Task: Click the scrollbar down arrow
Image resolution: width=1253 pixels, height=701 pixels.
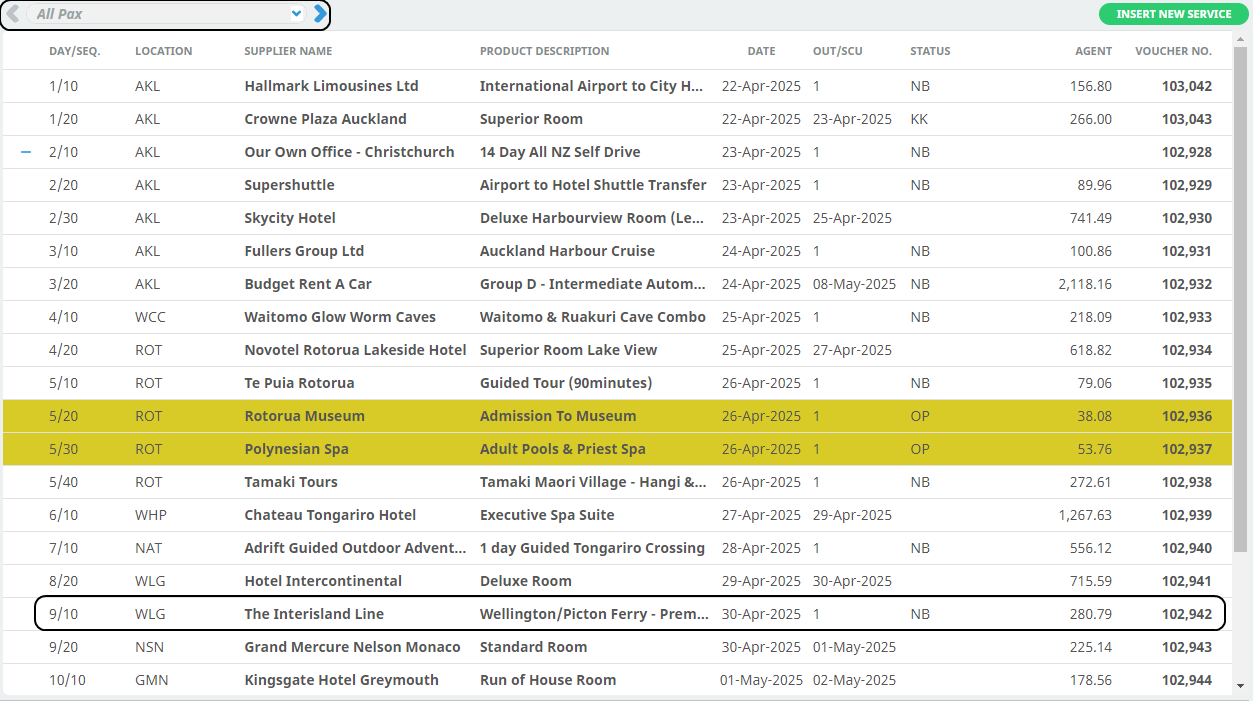Action: [1241, 686]
